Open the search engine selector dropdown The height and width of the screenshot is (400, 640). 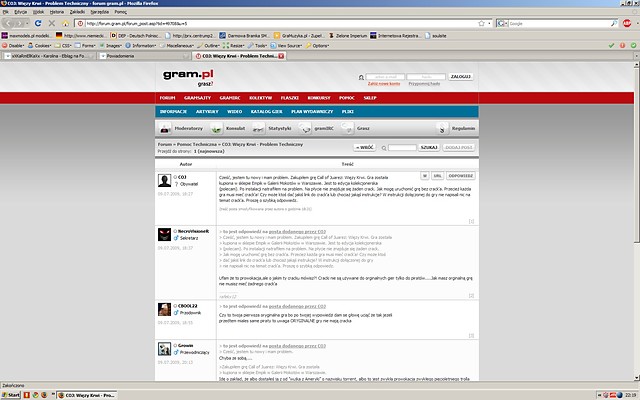point(502,24)
